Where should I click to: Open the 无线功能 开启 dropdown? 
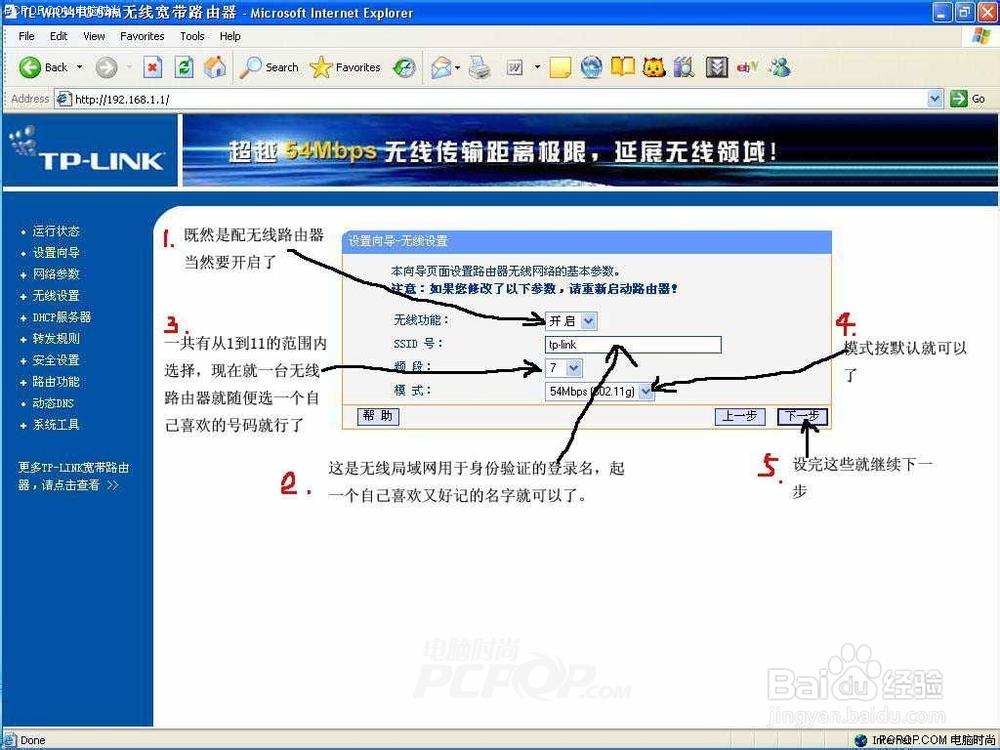(571, 321)
